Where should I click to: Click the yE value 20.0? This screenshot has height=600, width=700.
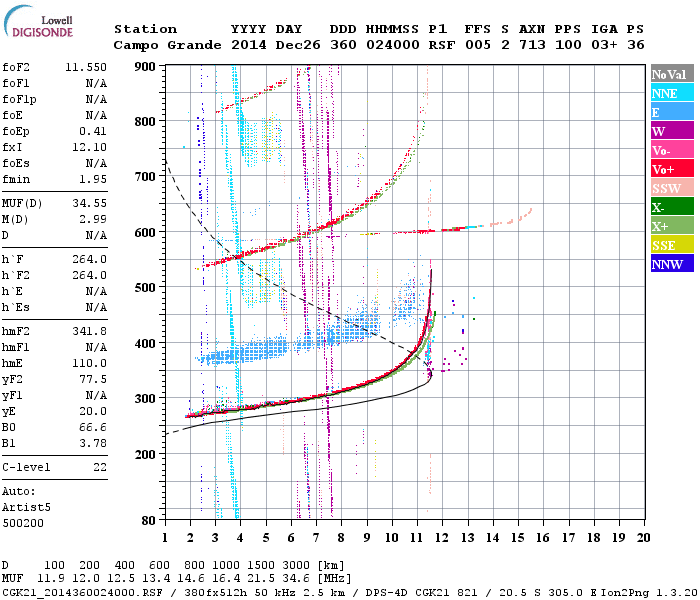(x=93, y=412)
